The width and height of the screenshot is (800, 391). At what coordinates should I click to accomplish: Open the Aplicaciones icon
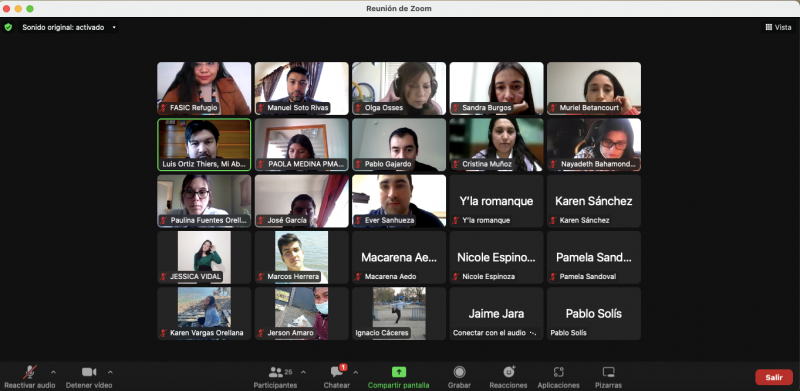point(558,372)
